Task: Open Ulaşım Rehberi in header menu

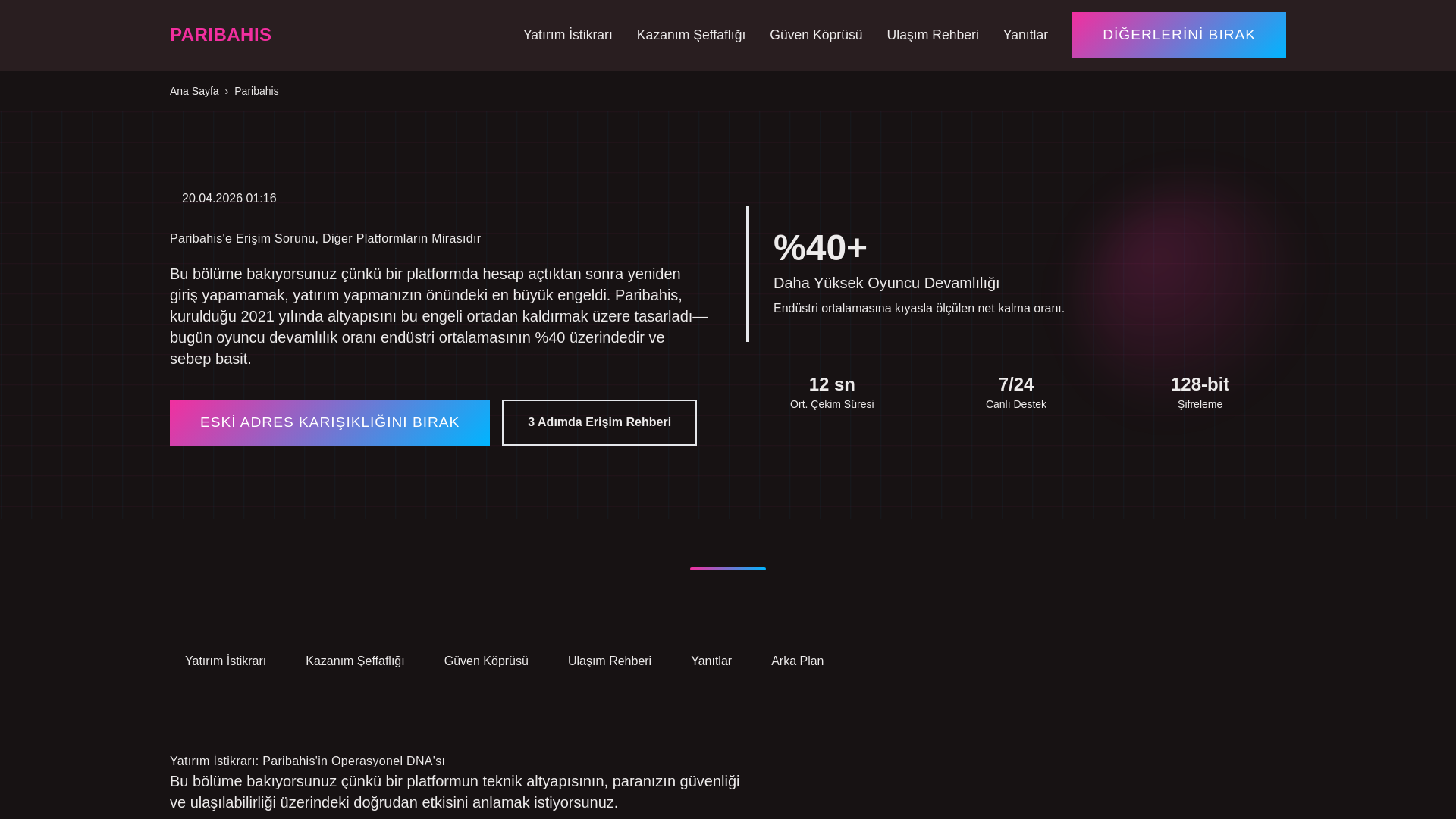Action: click(932, 35)
